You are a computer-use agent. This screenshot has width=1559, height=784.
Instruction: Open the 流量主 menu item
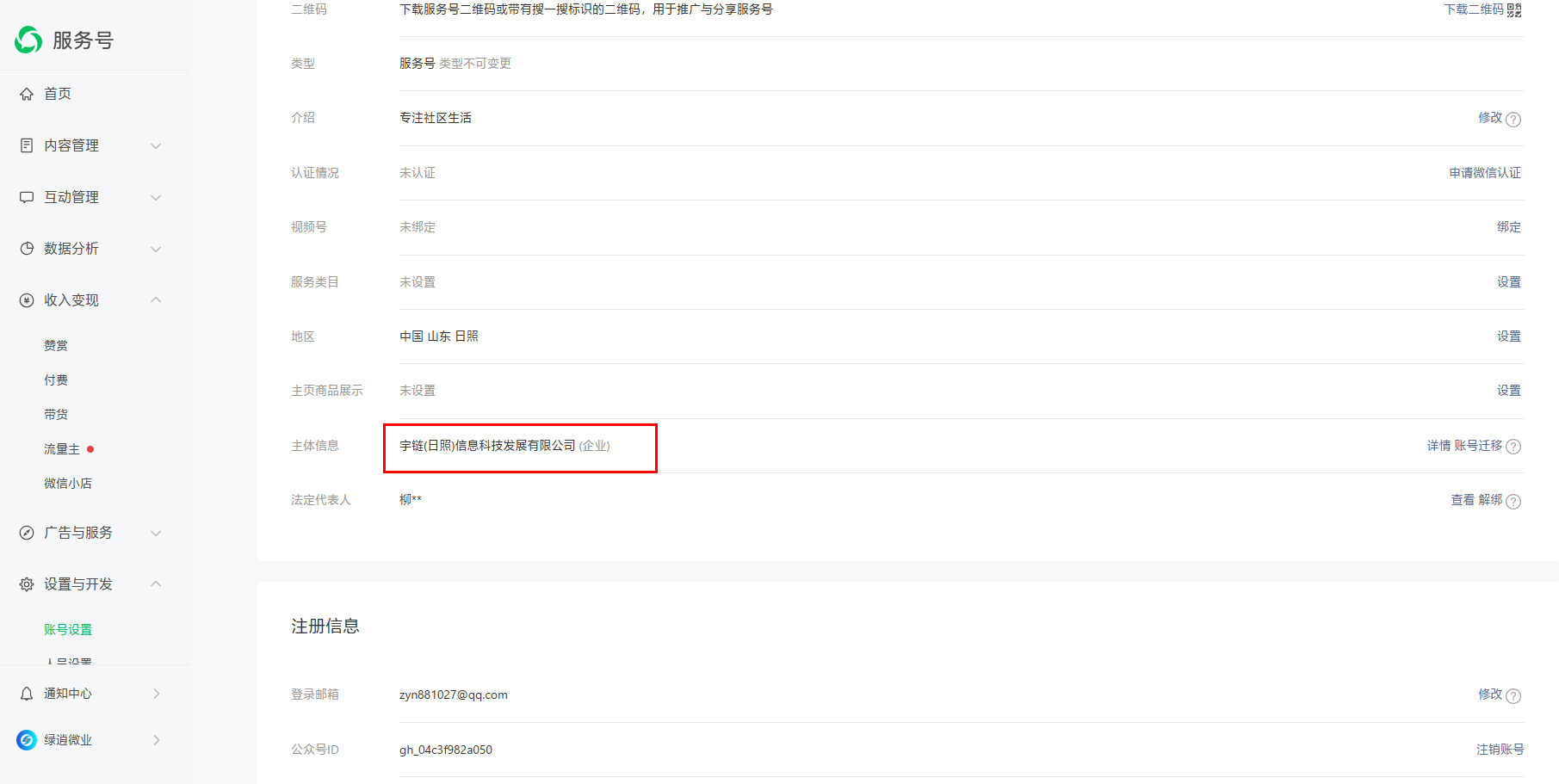tap(62, 449)
